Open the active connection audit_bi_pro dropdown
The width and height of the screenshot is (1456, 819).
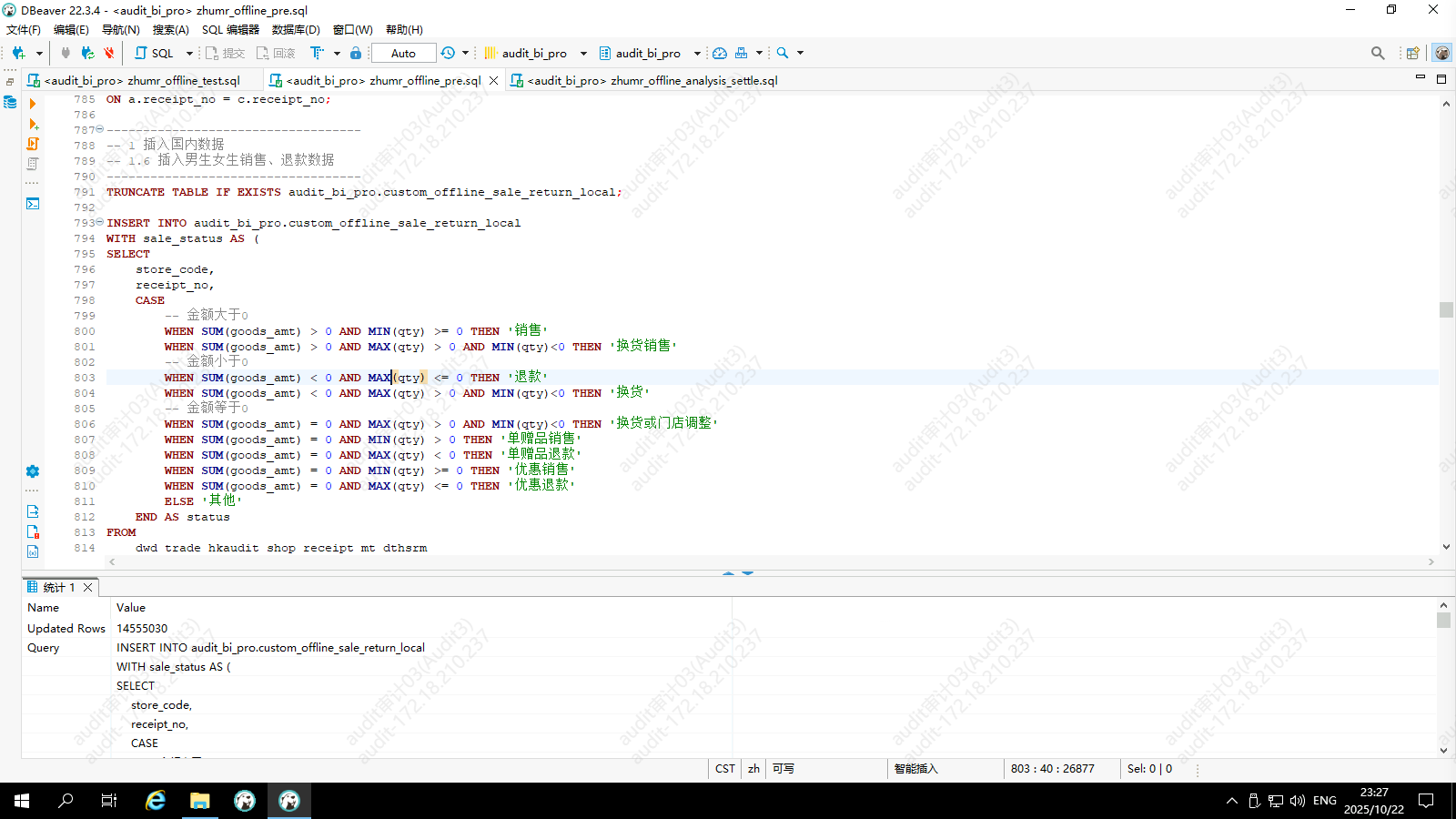[x=535, y=53]
